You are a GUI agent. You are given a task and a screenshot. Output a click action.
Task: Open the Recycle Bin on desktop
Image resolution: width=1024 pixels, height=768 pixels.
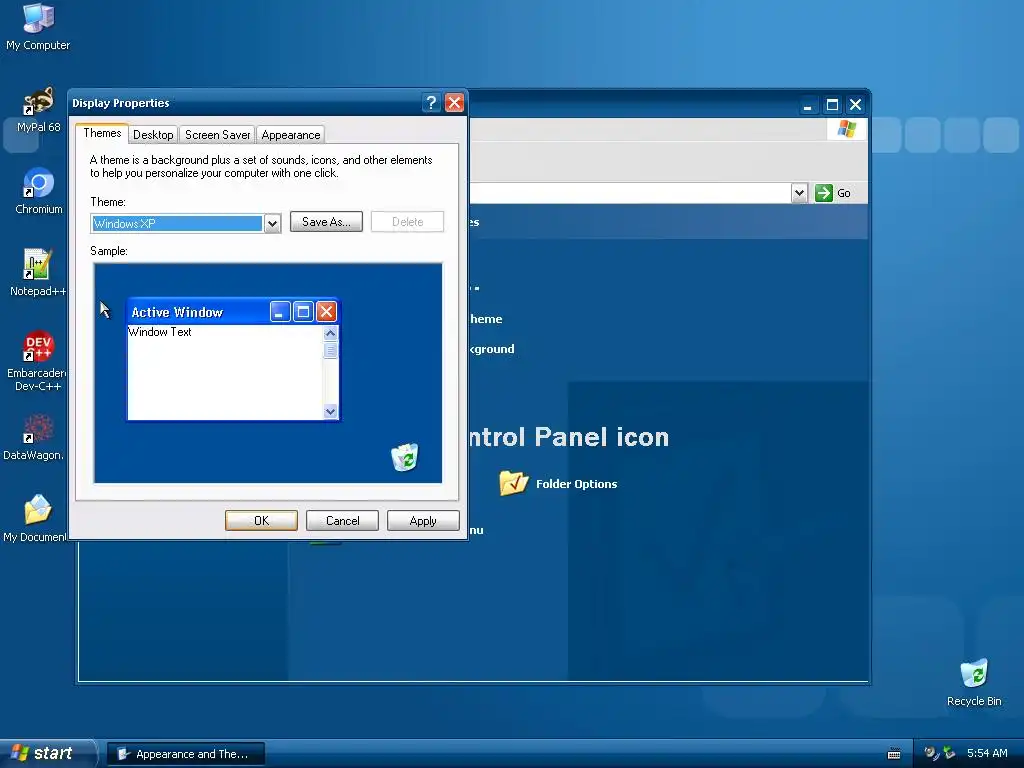974,682
